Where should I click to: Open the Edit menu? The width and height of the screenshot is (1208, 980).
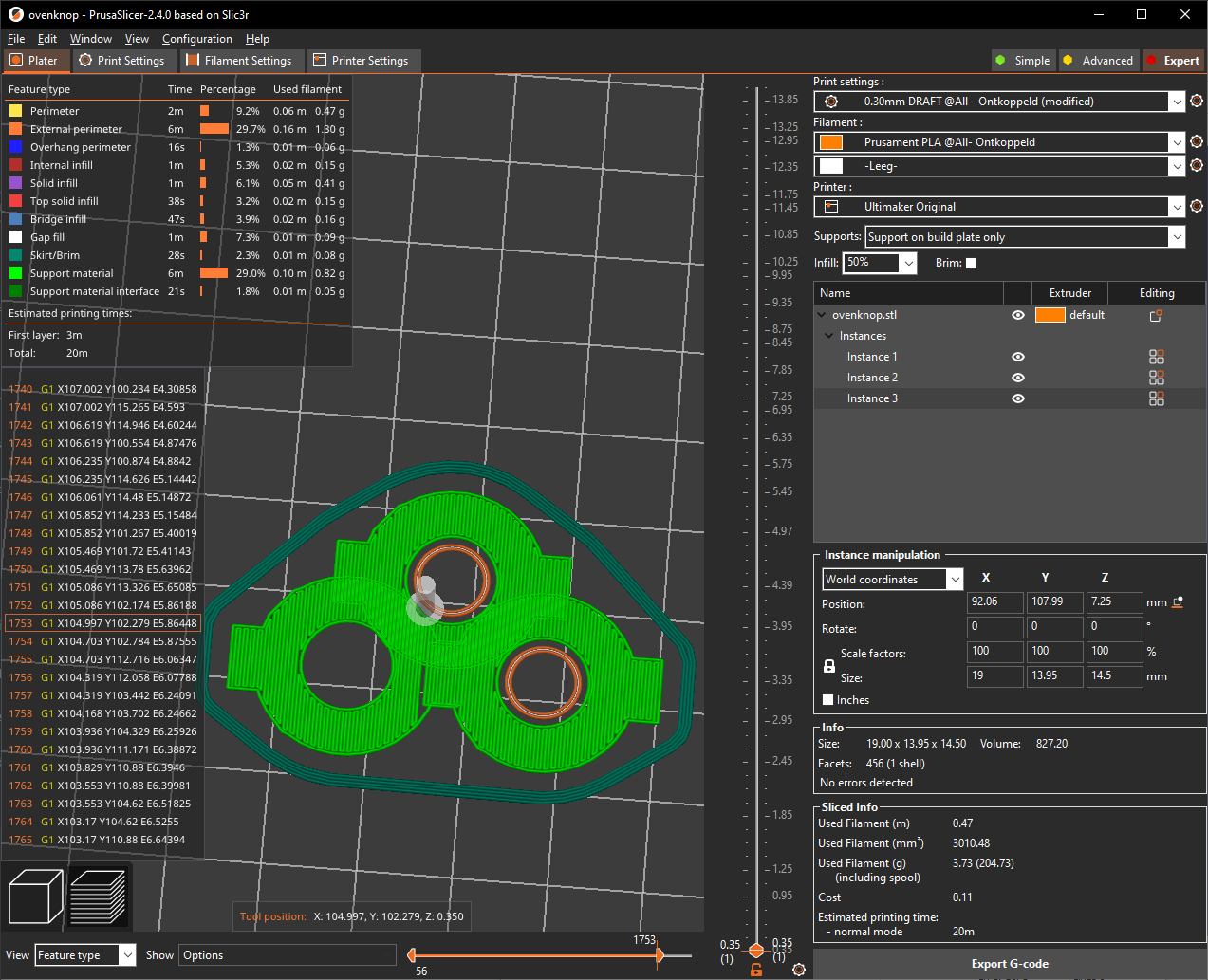47,39
